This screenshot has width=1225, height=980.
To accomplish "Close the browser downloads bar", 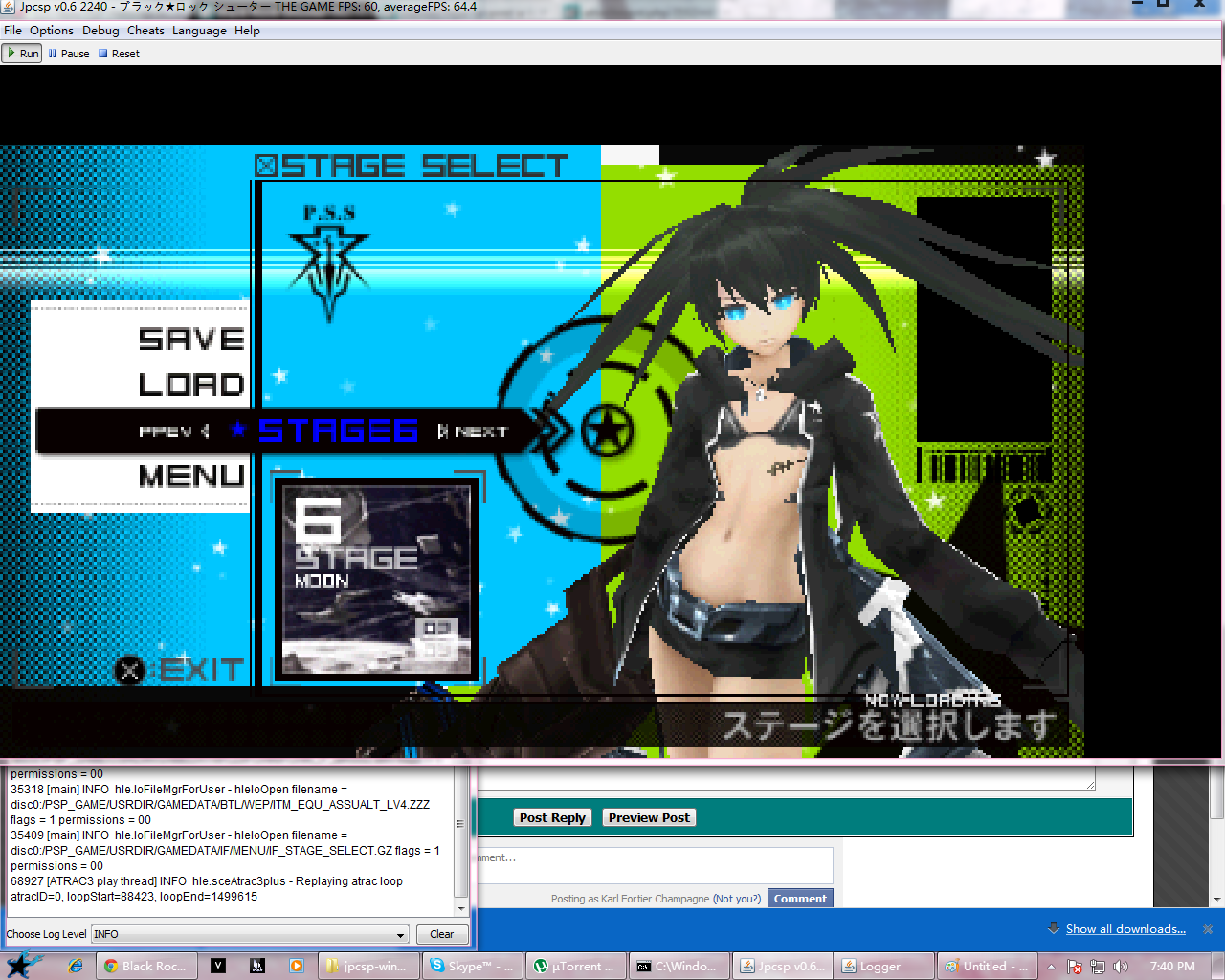I will [1208, 929].
